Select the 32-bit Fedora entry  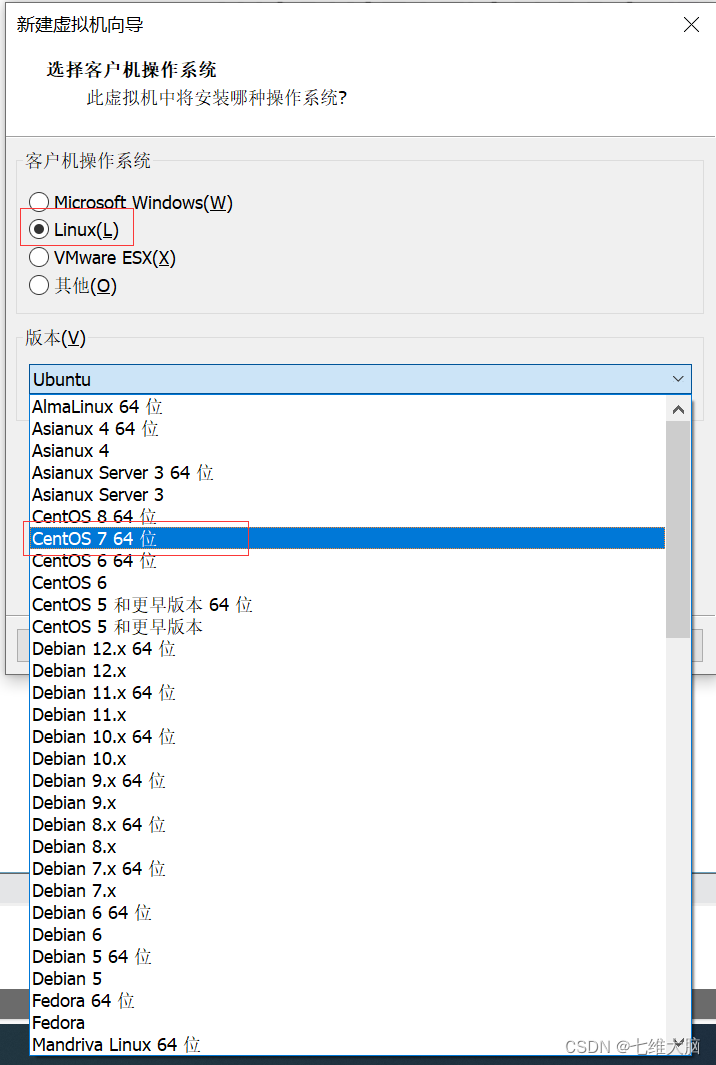(348, 1023)
